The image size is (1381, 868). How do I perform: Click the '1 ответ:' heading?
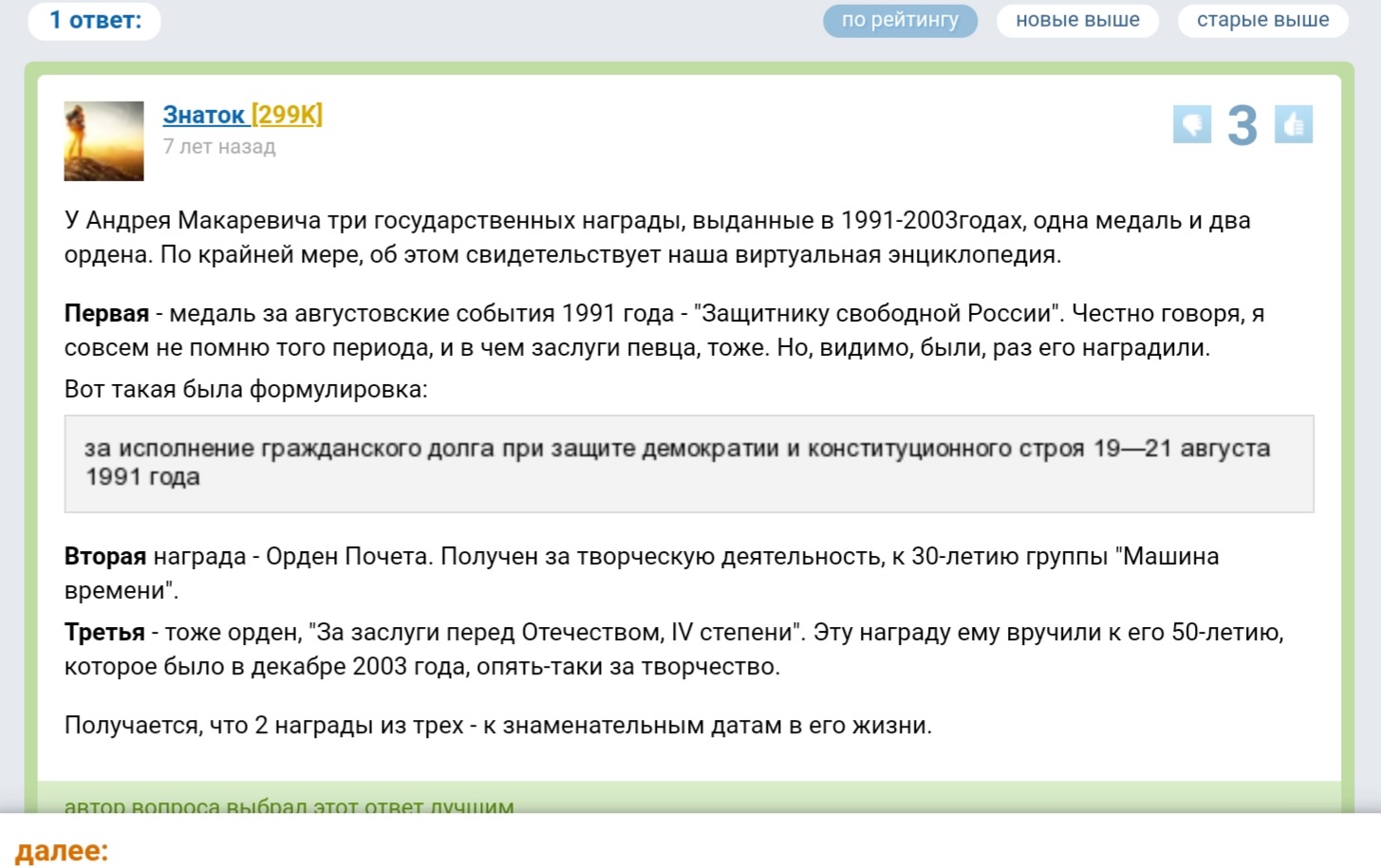pyautogui.click(x=95, y=20)
